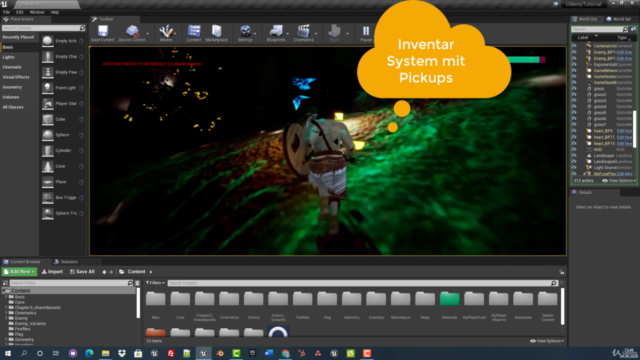Screen dimensions: 640x360
Task: Open the Content toolbar icon
Action: 194,31
